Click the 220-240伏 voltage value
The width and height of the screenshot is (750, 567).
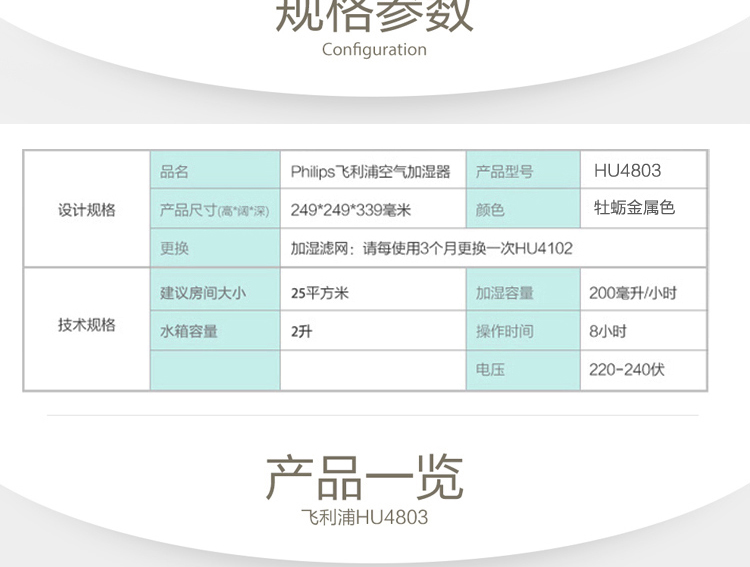pyautogui.click(x=627, y=370)
